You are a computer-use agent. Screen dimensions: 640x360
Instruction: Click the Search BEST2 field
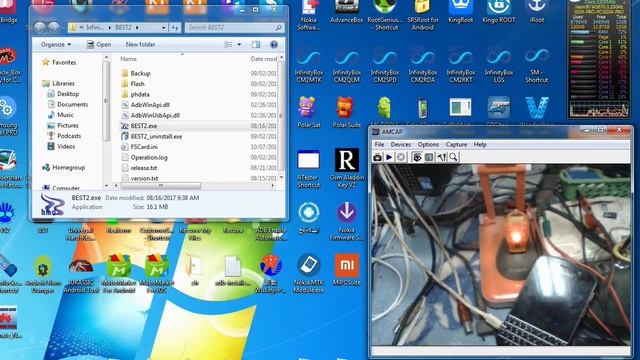pyautogui.click(x=235, y=28)
